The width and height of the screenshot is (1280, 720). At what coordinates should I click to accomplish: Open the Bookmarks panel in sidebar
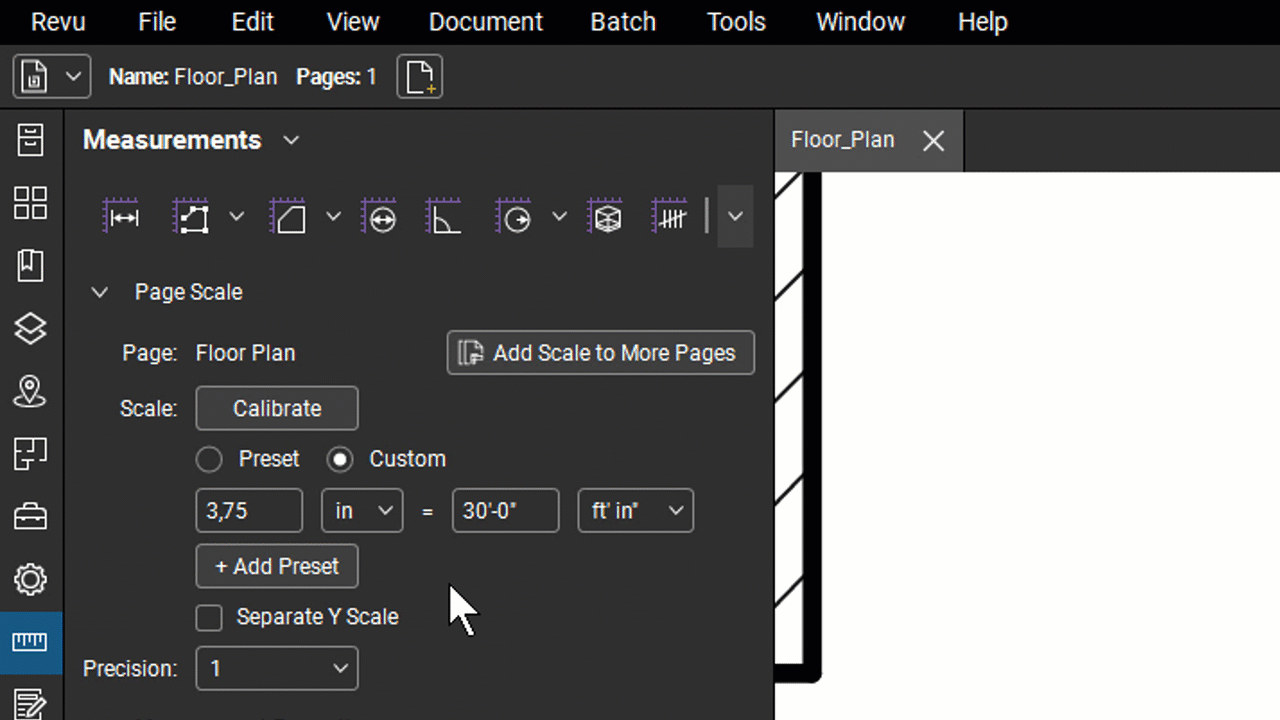pyautogui.click(x=30, y=266)
